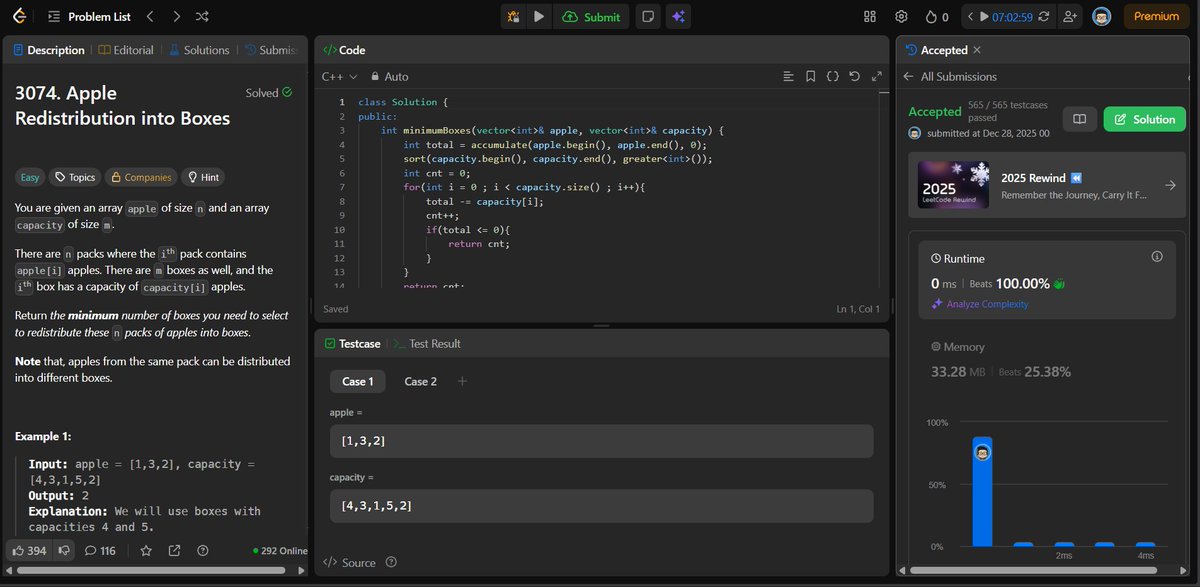Click the tallest bar in the runtime chart
1200x587 pixels.
(x=982, y=491)
